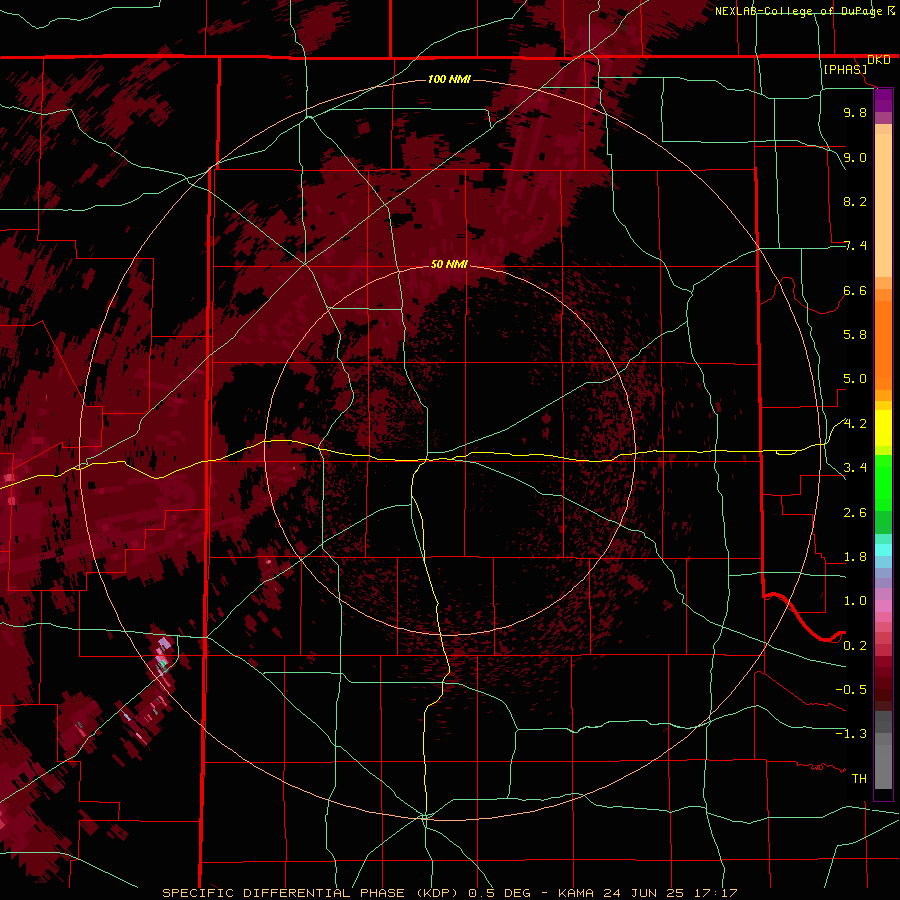
Task: Click SPECIFIC DIFFERENTIAL PHASE in the caption
Action: point(283,893)
